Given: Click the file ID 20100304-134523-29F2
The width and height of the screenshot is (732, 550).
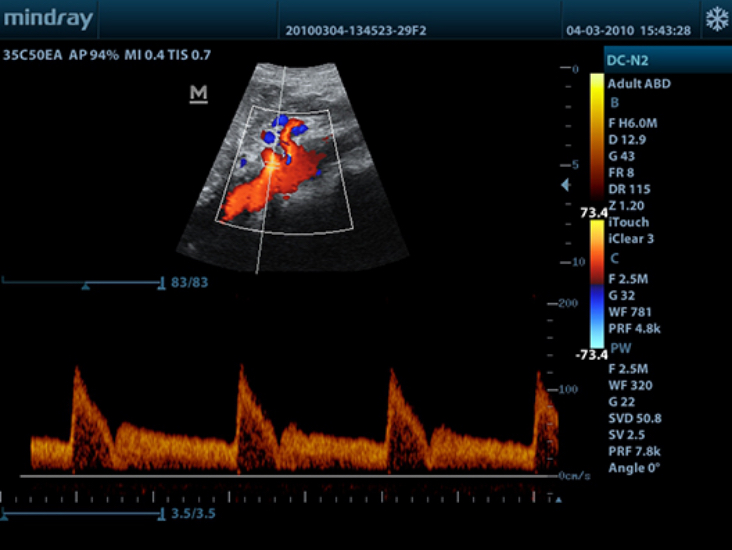Looking at the screenshot, I should click(x=356, y=31).
